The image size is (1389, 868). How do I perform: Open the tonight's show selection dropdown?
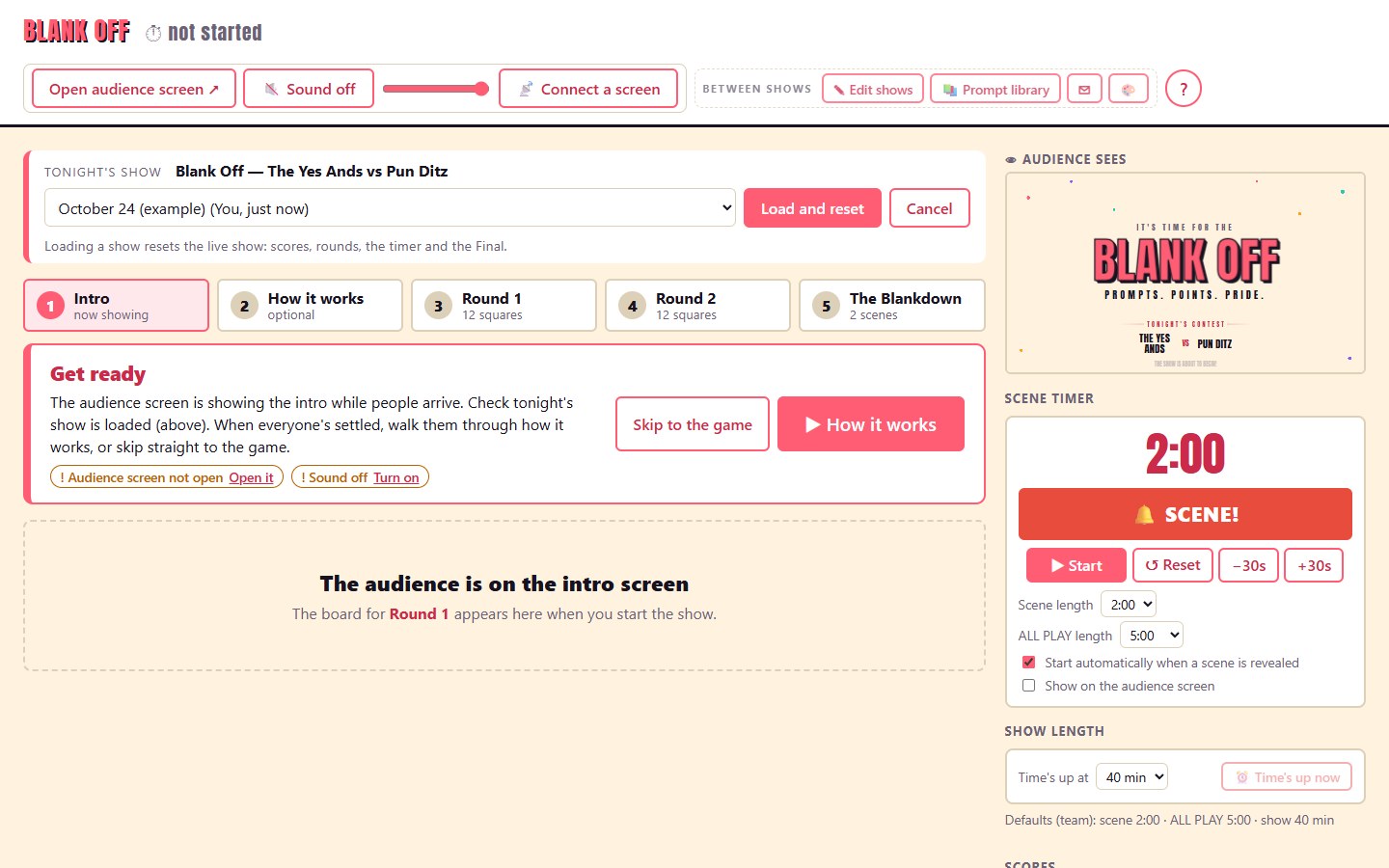coord(390,208)
